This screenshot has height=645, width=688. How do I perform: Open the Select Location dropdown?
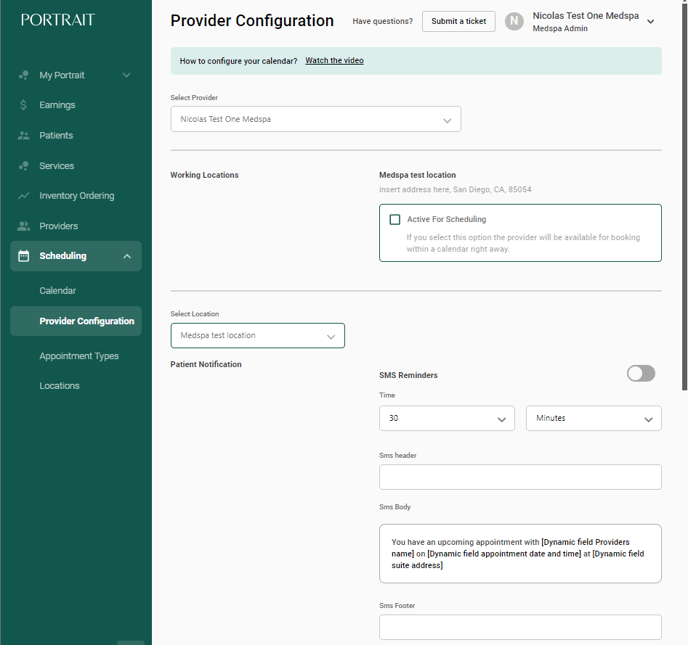click(x=258, y=336)
